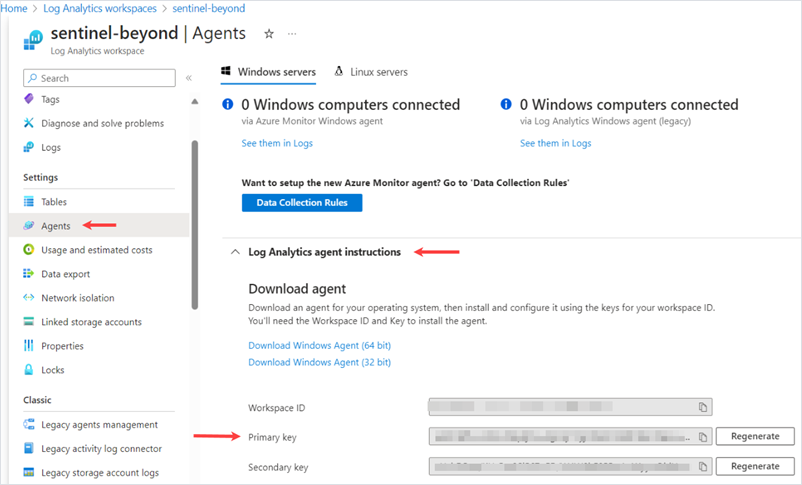
Task: Copy the Primary key value
Action: pos(703,437)
